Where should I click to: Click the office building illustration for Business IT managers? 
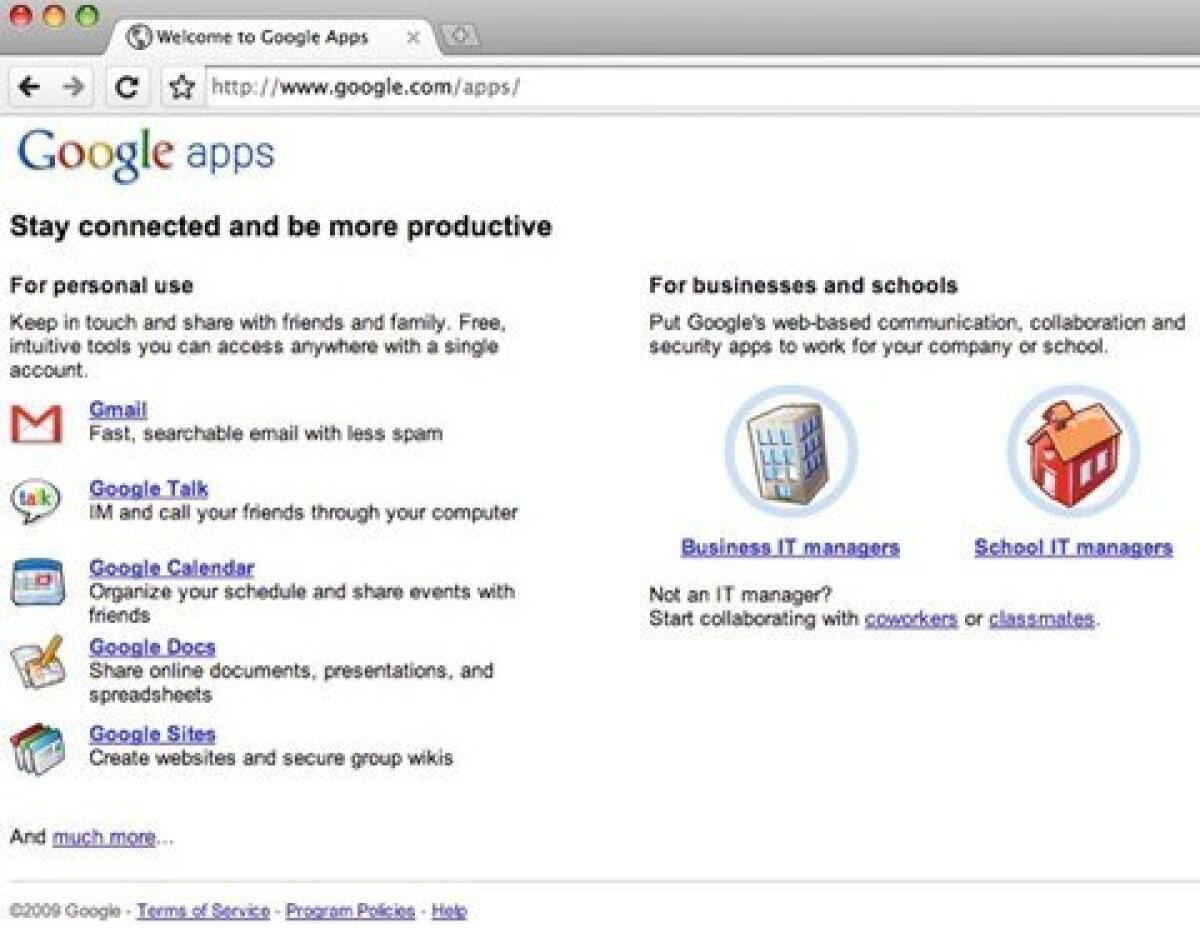coord(790,451)
